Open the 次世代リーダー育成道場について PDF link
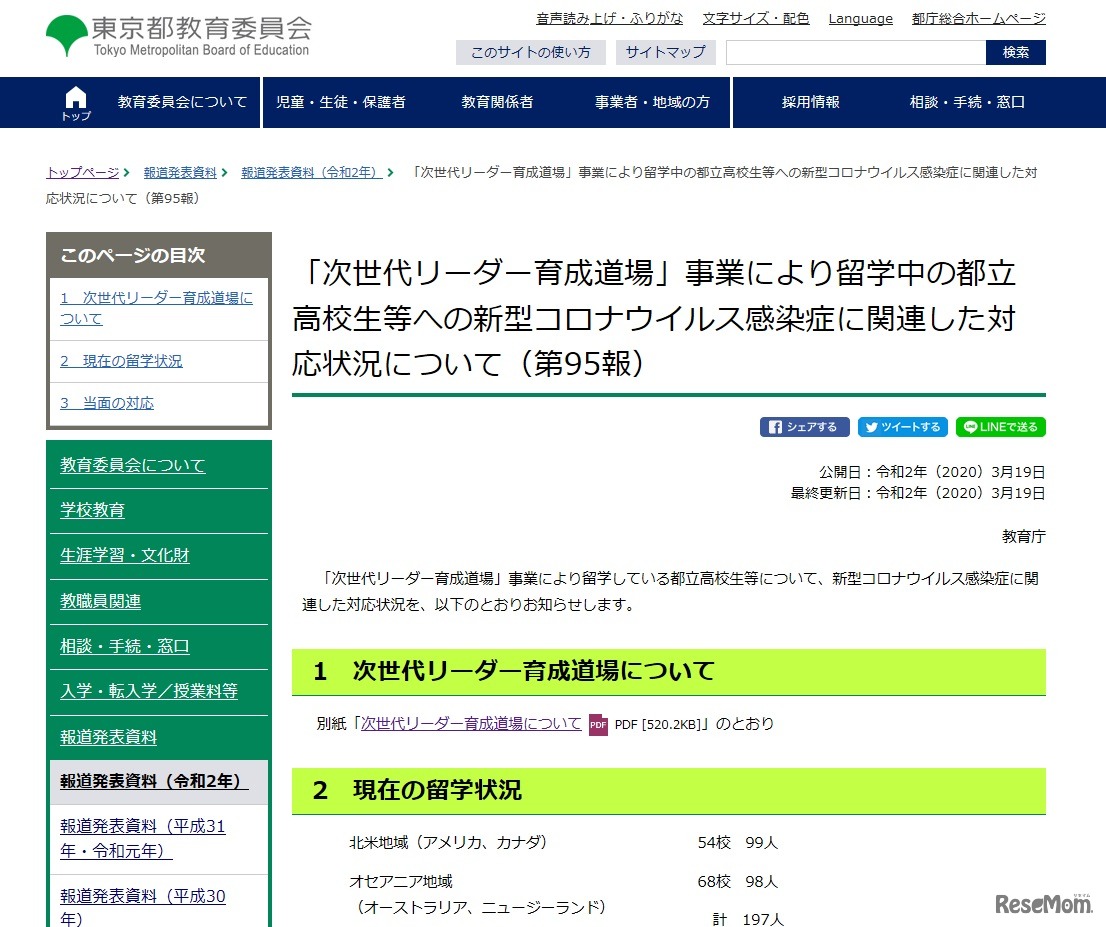 point(471,723)
